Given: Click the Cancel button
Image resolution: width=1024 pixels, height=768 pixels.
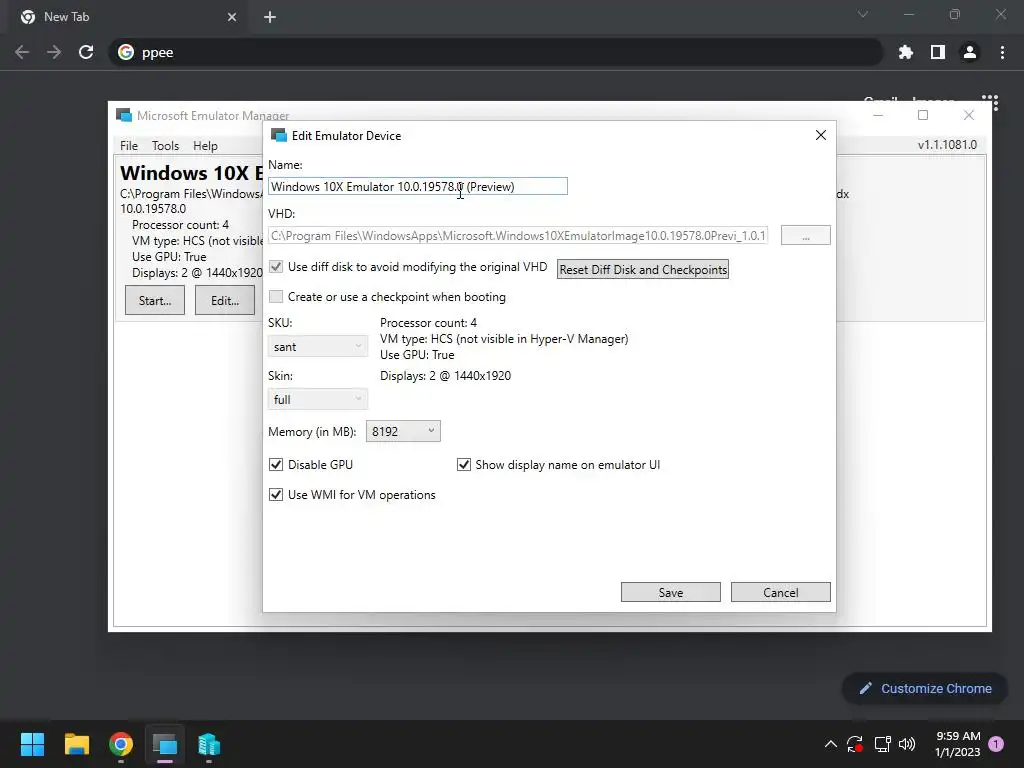Looking at the screenshot, I should click(780, 592).
